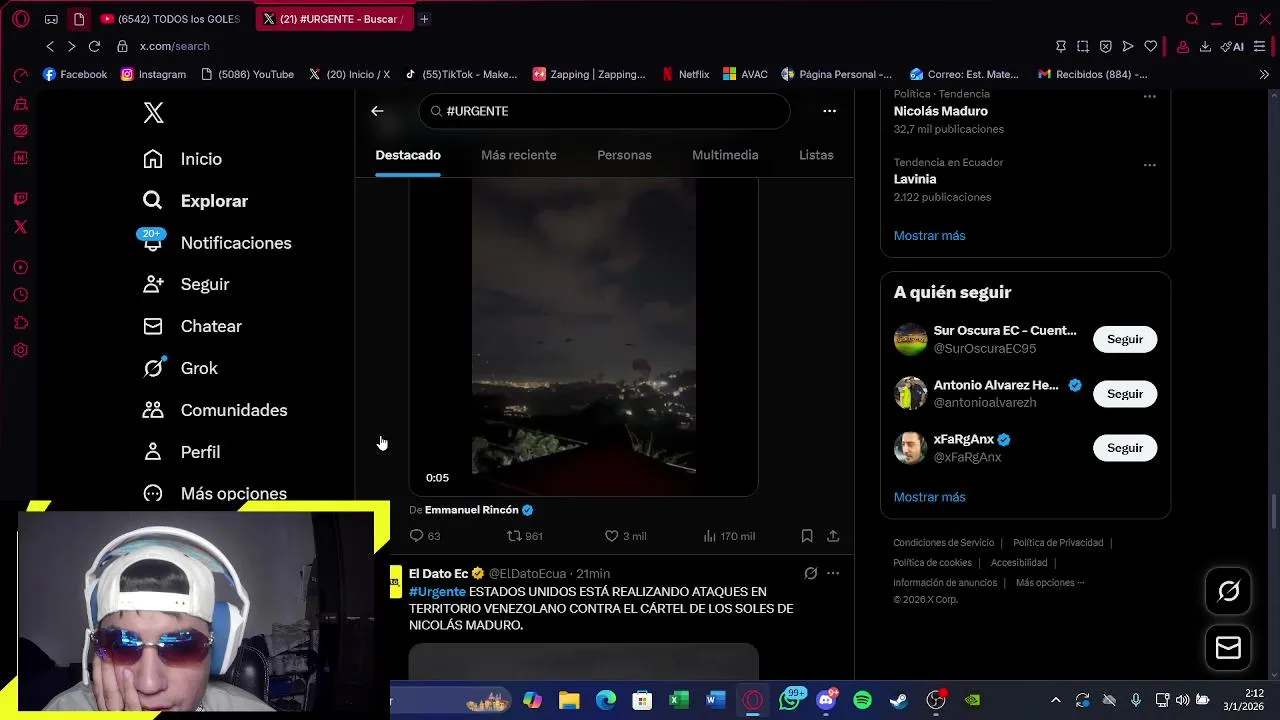1280x720 pixels.
Task: Open Steam from the taskbar
Action: click(x=898, y=700)
